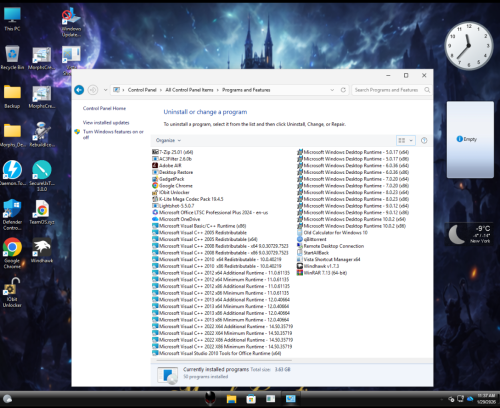Open TeamOS.xyz desktop shortcut

[x=42, y=212]
